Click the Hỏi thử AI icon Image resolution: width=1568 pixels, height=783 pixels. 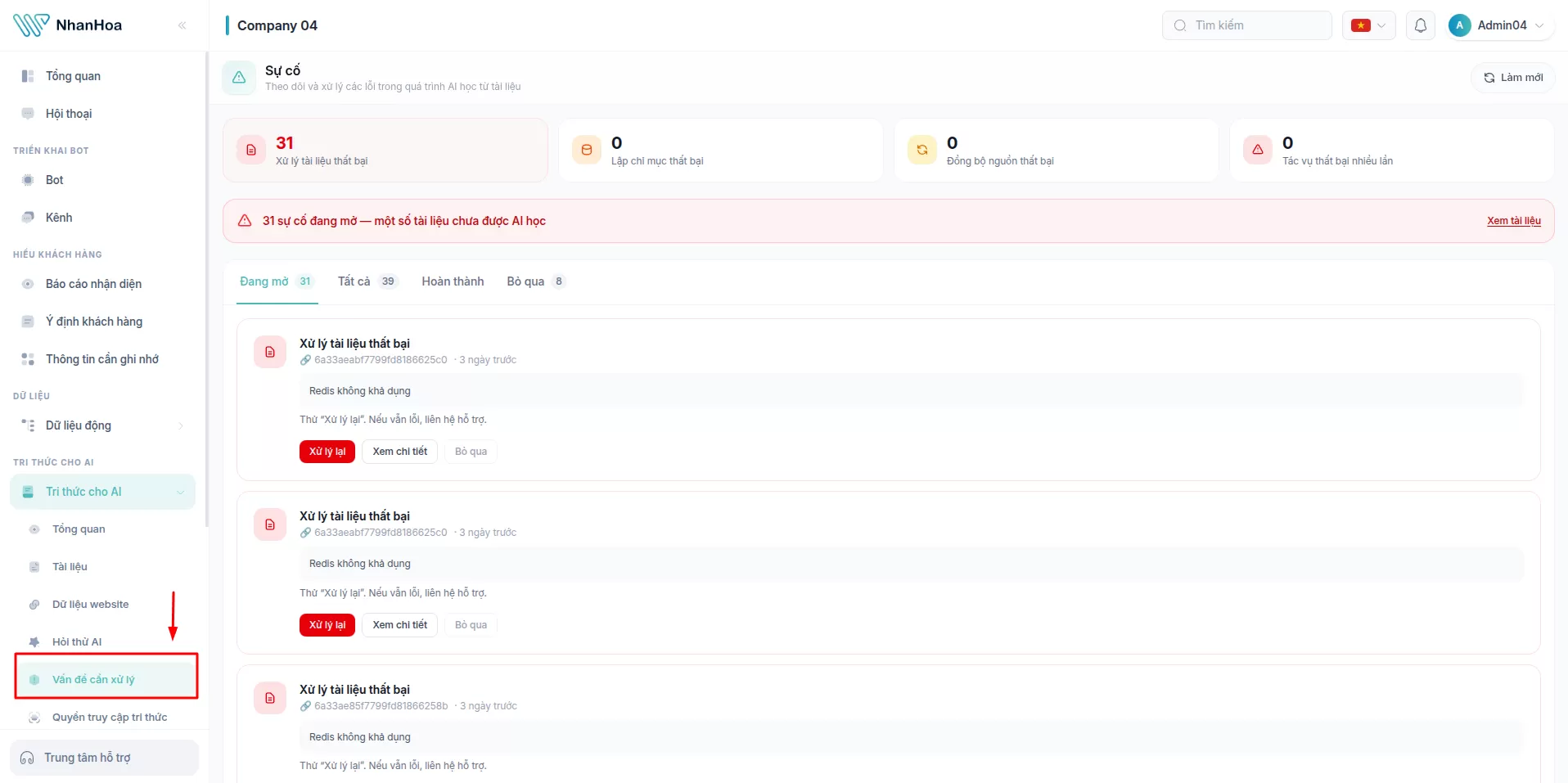tap(34, 642)
